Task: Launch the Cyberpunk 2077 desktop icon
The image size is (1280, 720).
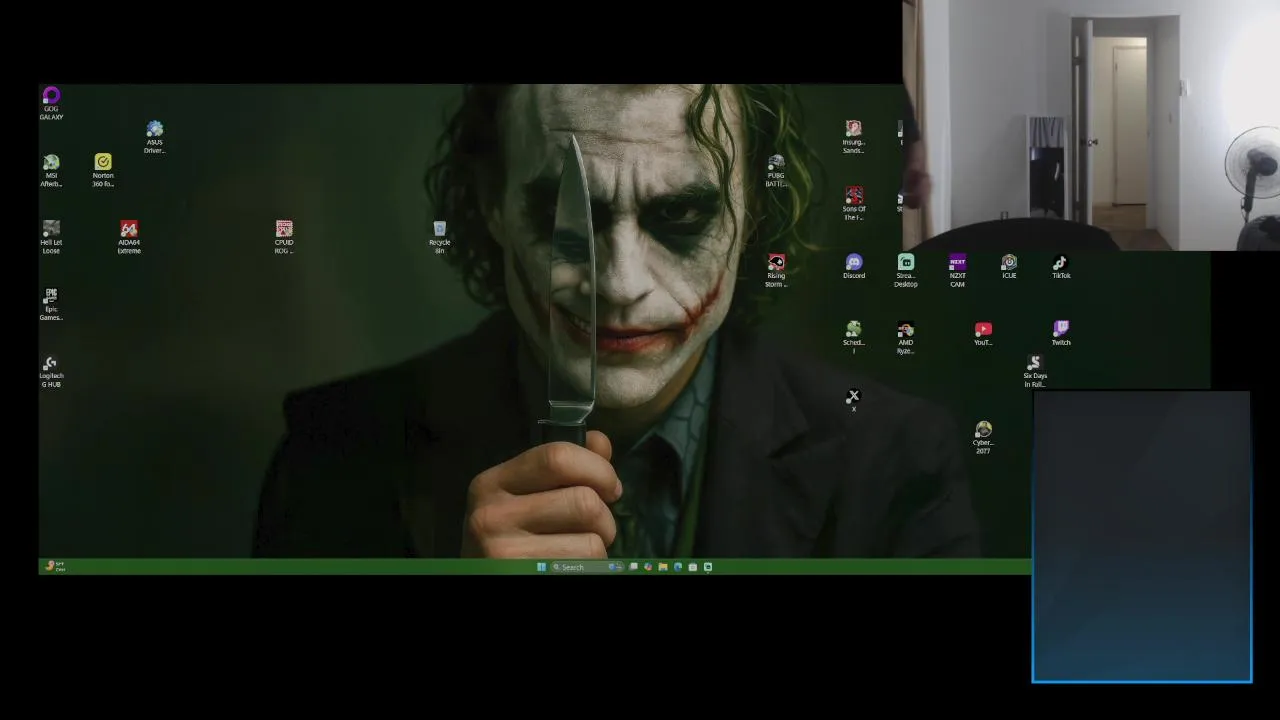Action: point(983,437)
